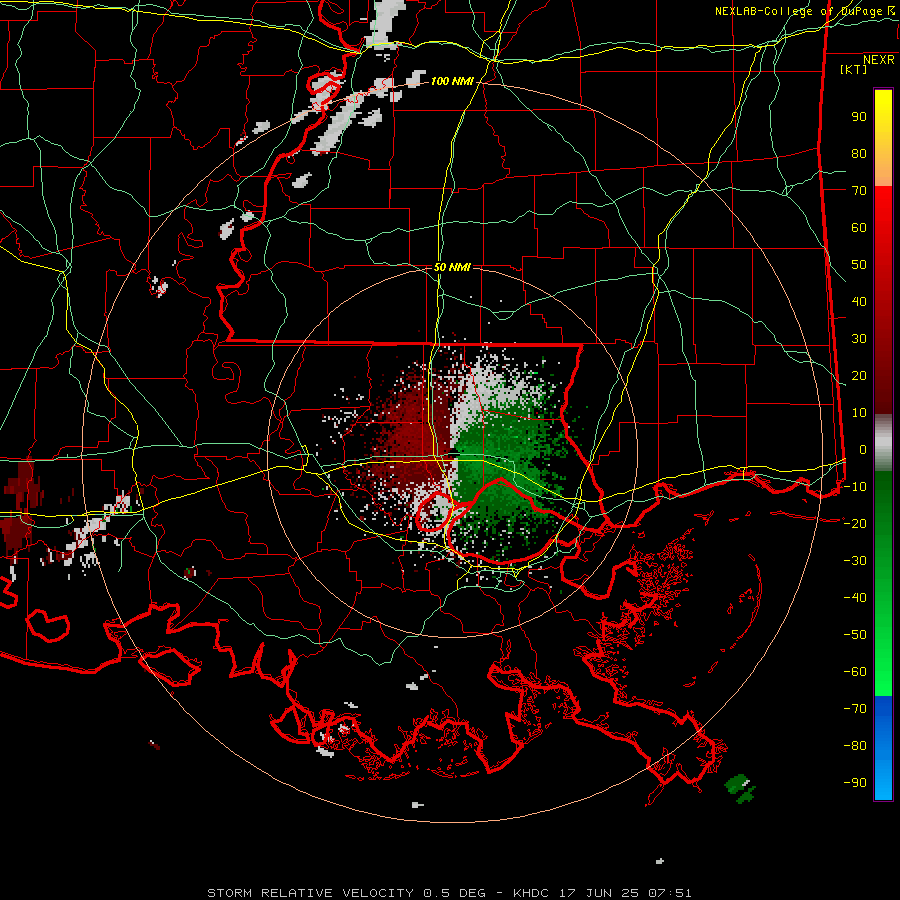900x900 pixels.
Task: Click the NEXR label above the color scale
Action: (x=878, y=60)
